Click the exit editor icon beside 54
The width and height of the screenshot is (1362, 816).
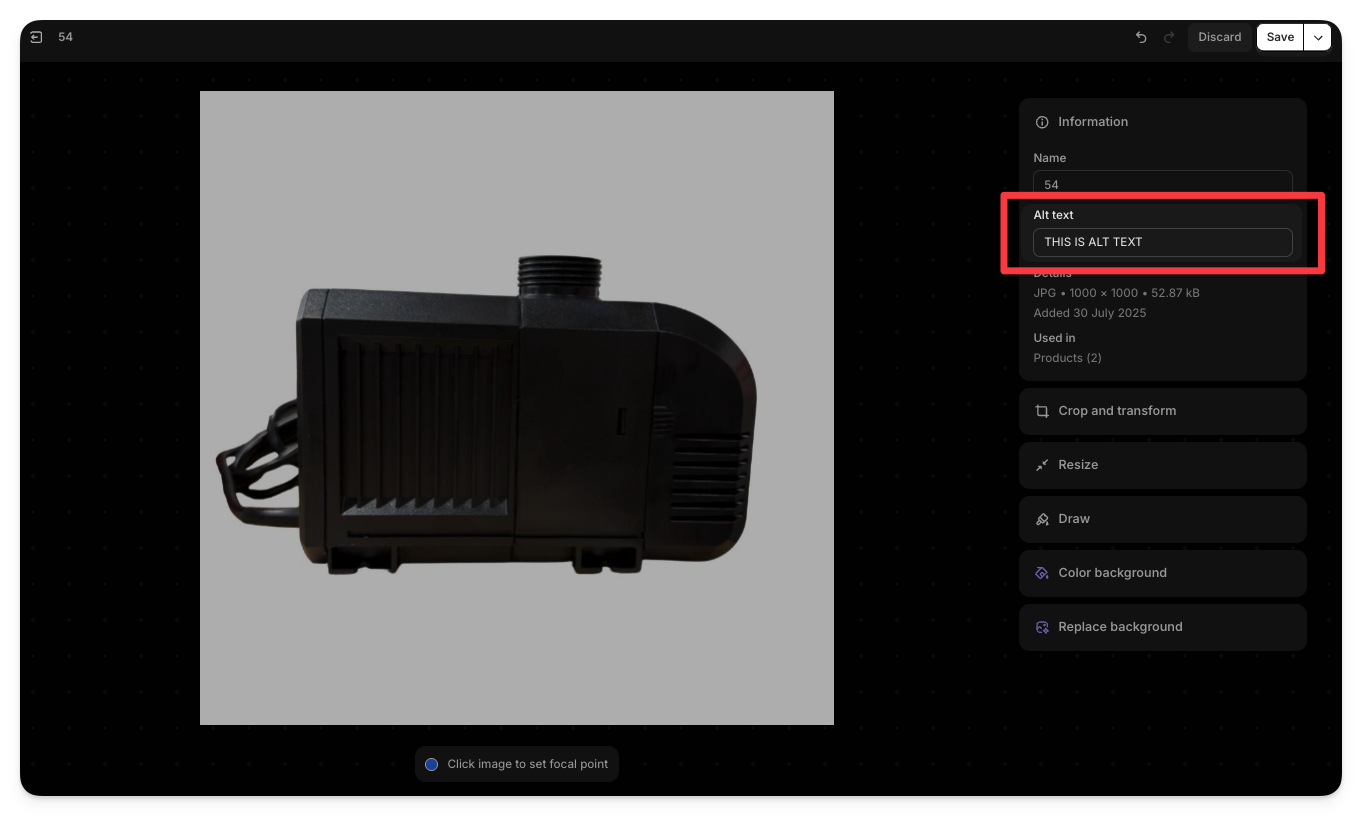(36, 37)
